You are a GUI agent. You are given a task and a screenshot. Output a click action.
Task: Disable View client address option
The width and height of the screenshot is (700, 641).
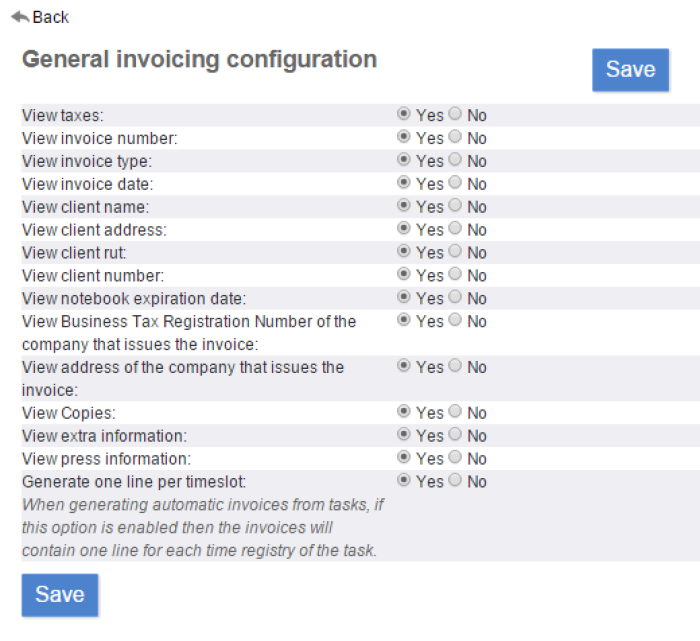456,229
